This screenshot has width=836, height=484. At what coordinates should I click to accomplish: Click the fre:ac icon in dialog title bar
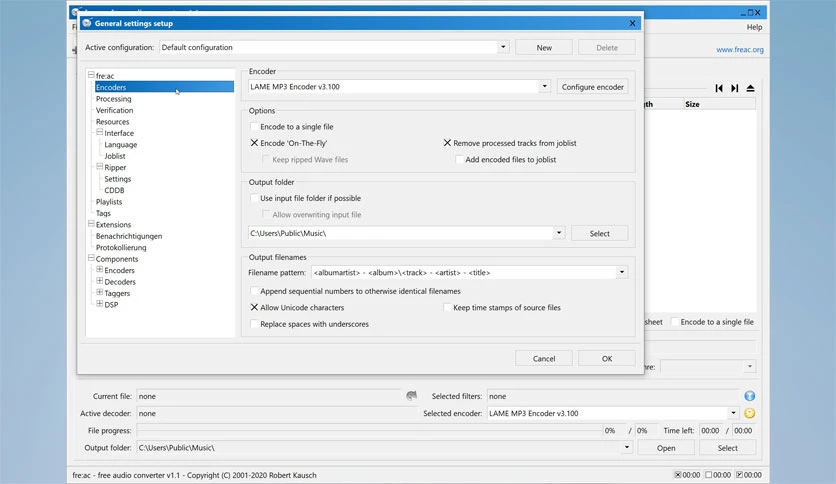pyautogui.click(x=87, y=23)
